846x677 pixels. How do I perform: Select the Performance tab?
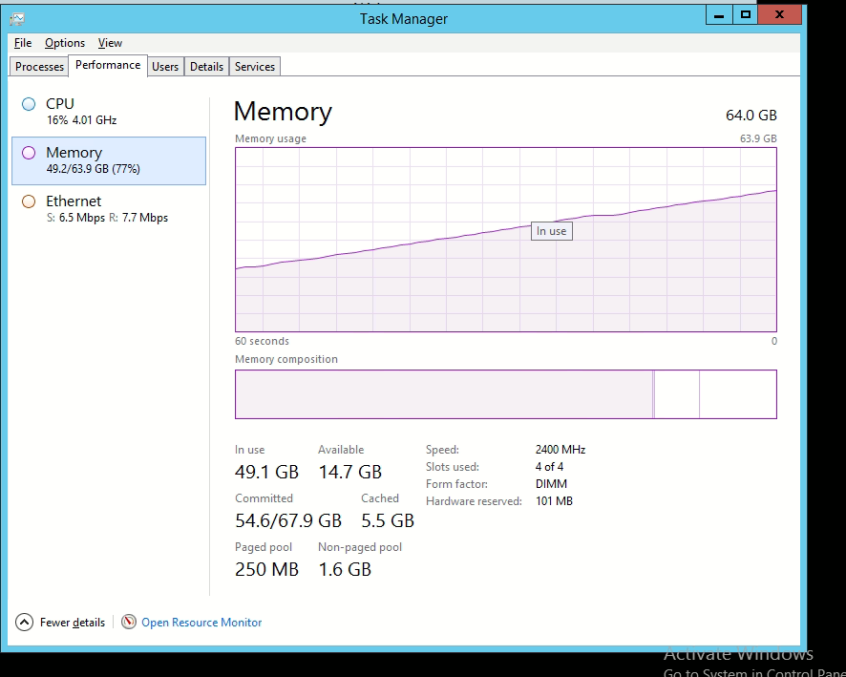pos(108,65)
